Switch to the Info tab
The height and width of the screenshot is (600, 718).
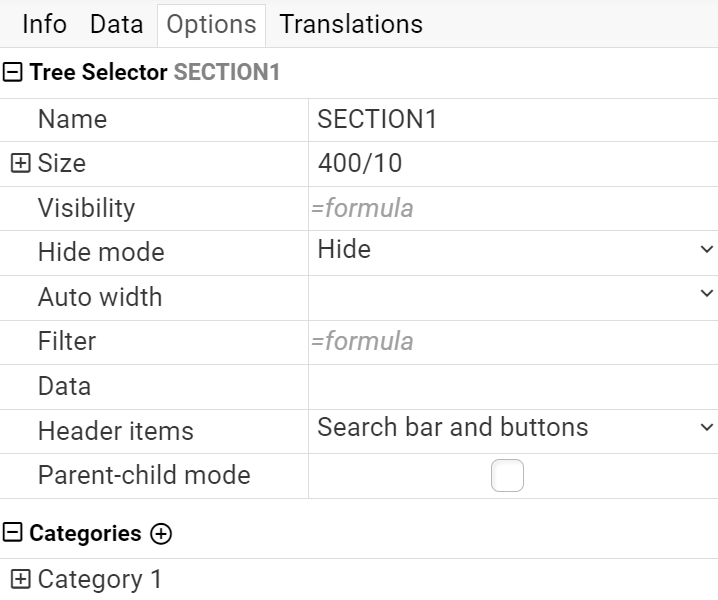pyautogui.click(x=44, y=24)
